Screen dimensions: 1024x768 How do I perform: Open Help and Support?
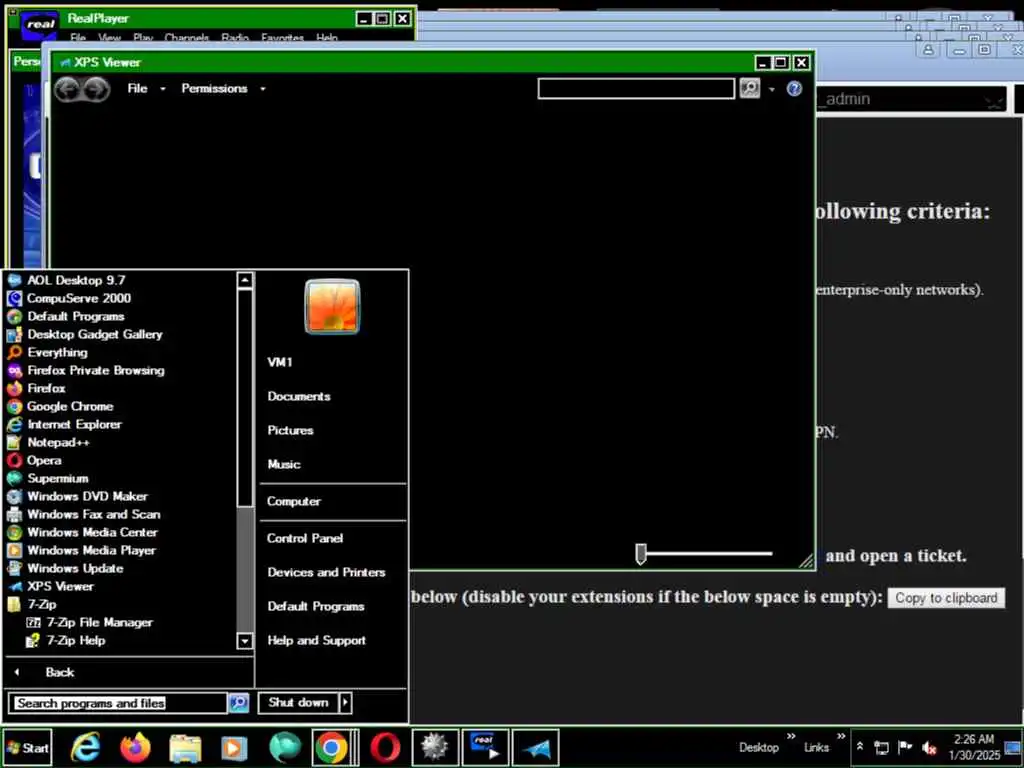point(316,641)
